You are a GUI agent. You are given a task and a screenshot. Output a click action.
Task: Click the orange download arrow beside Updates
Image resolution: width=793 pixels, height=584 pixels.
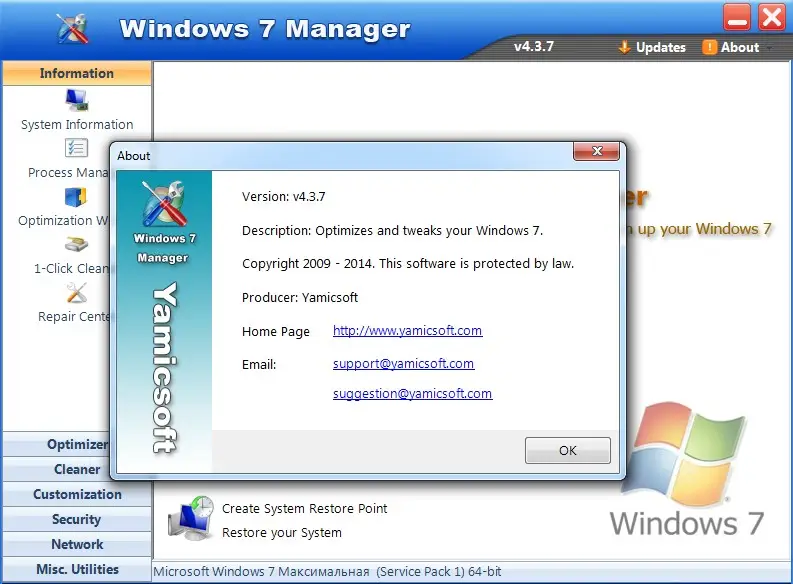624,47
